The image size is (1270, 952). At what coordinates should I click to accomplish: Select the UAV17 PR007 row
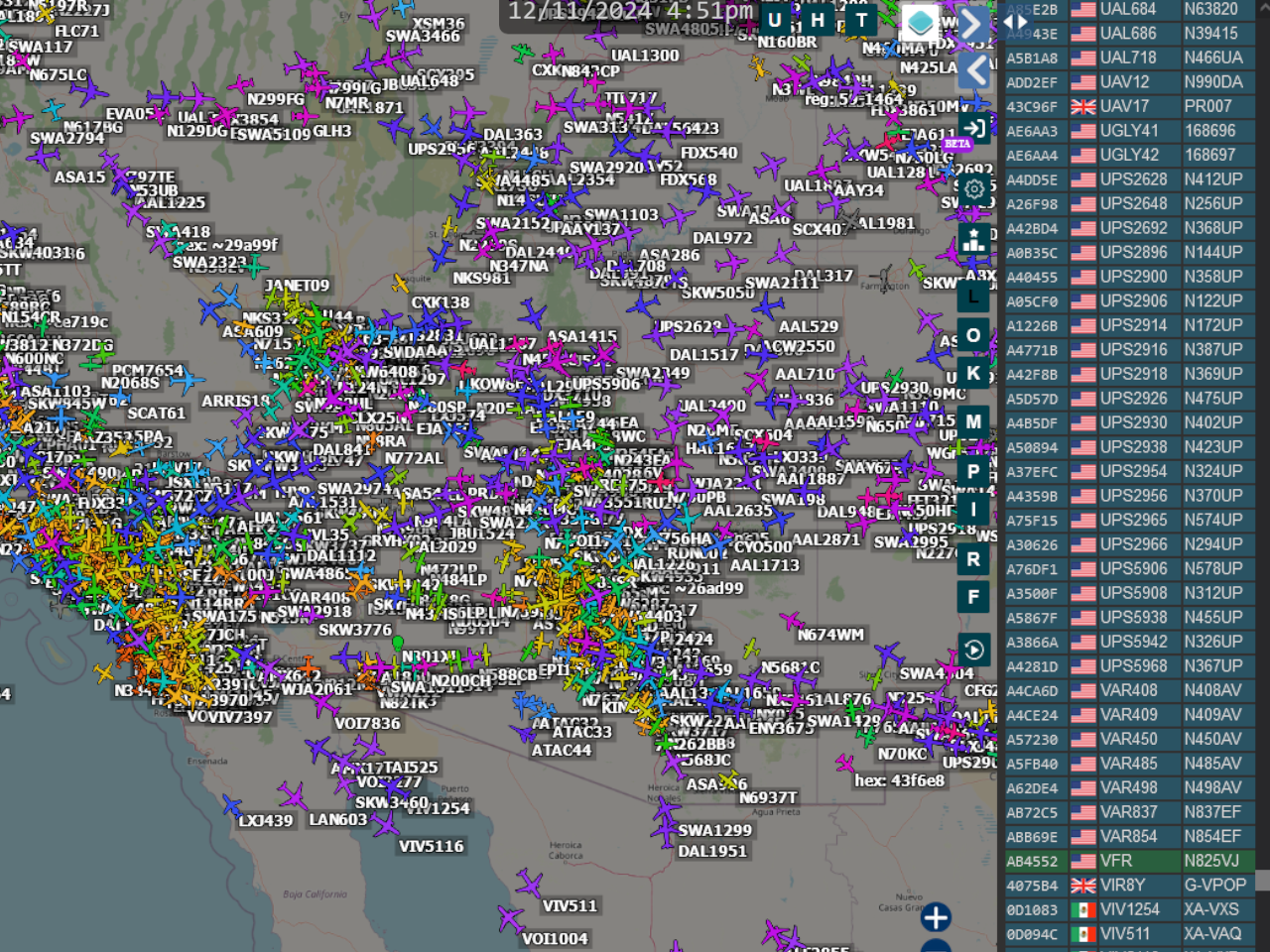pos(1129,106)
